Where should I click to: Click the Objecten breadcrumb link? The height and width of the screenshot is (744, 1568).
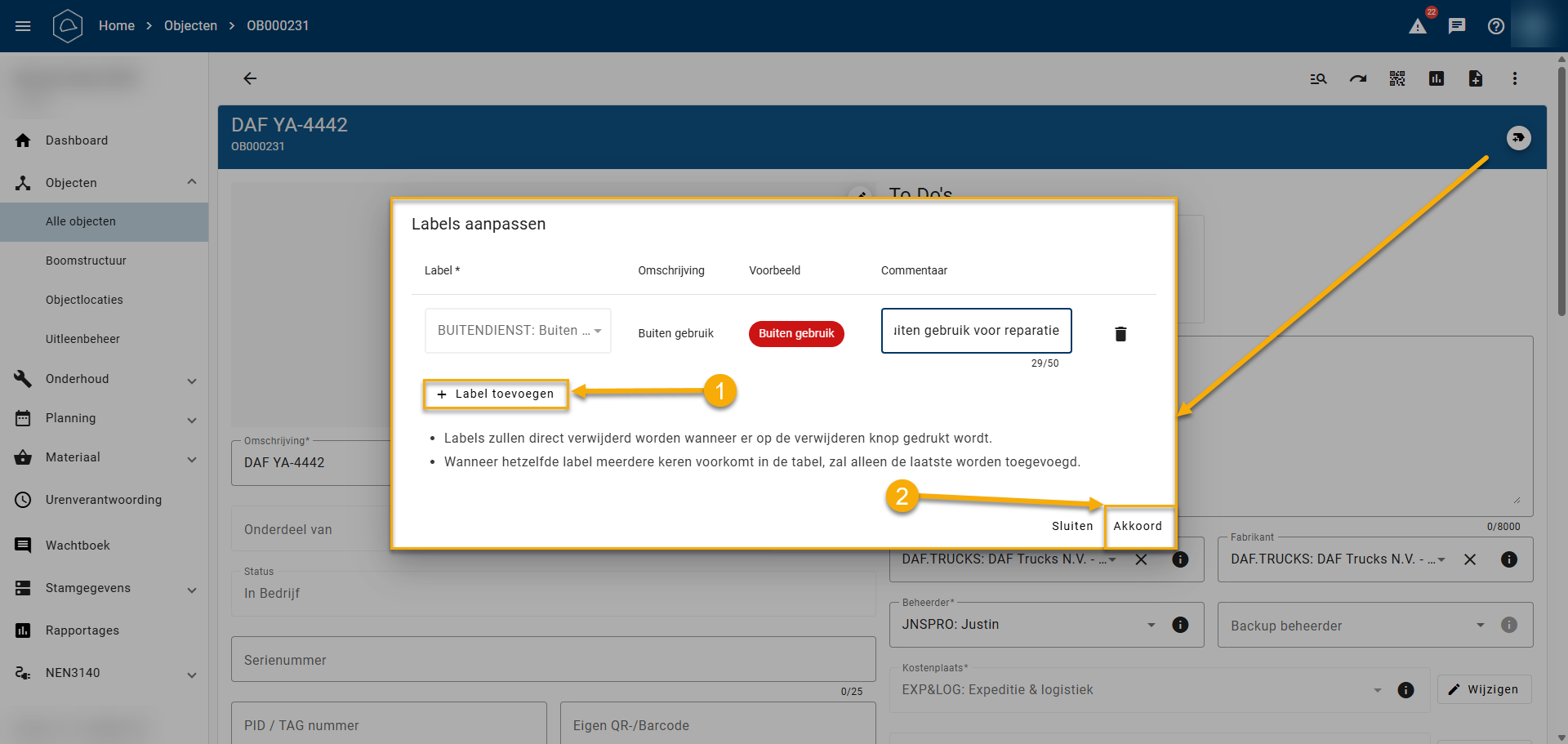(190, 26)
